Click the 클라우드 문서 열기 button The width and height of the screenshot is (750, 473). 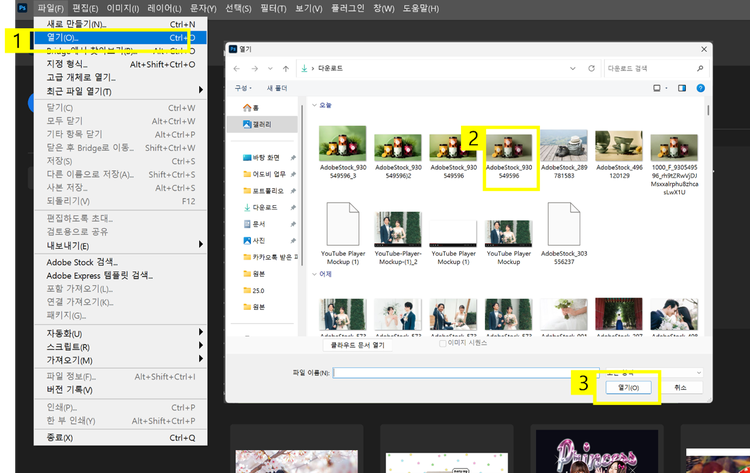357,345
